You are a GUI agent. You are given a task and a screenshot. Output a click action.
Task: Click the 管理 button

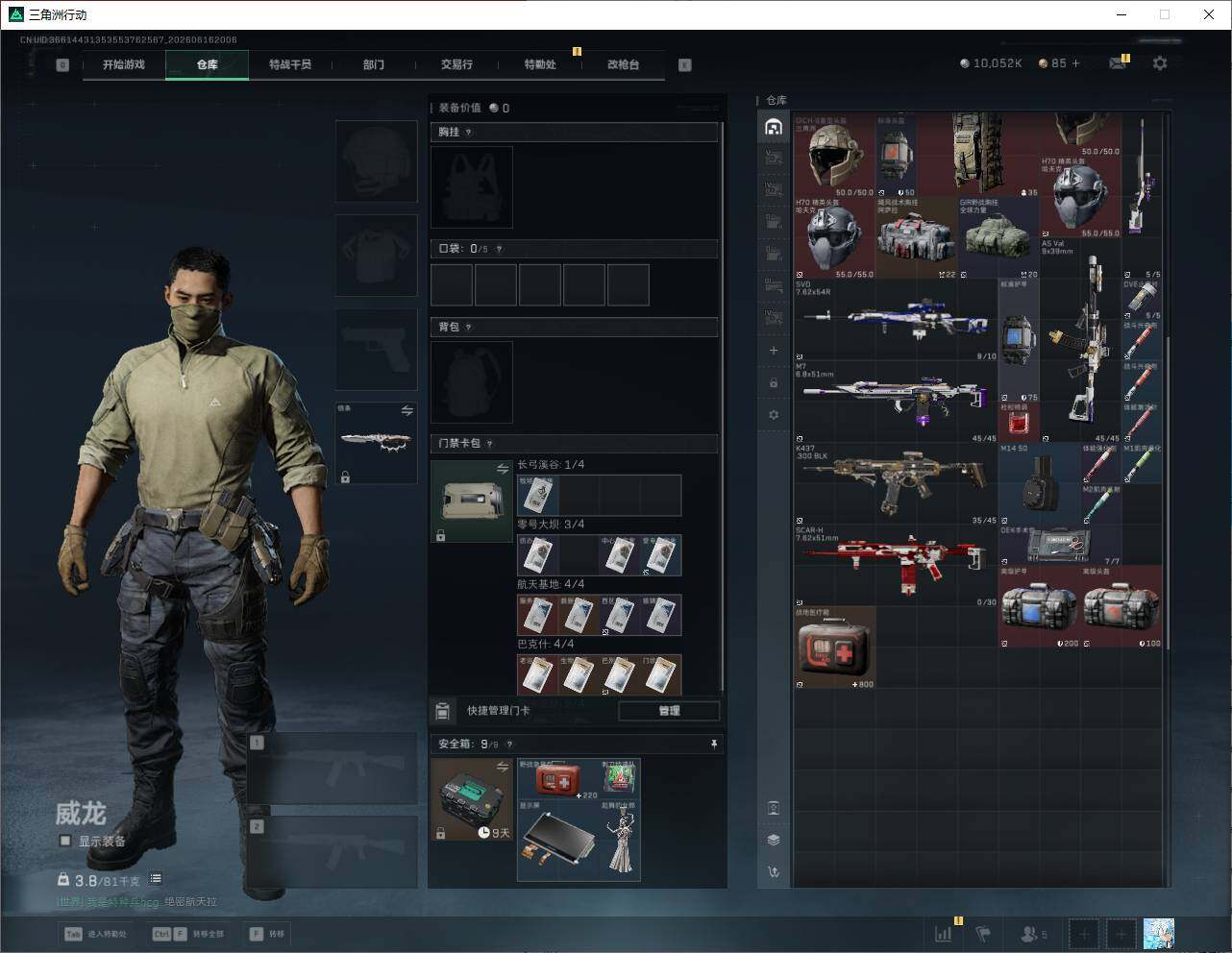[669, 711]
